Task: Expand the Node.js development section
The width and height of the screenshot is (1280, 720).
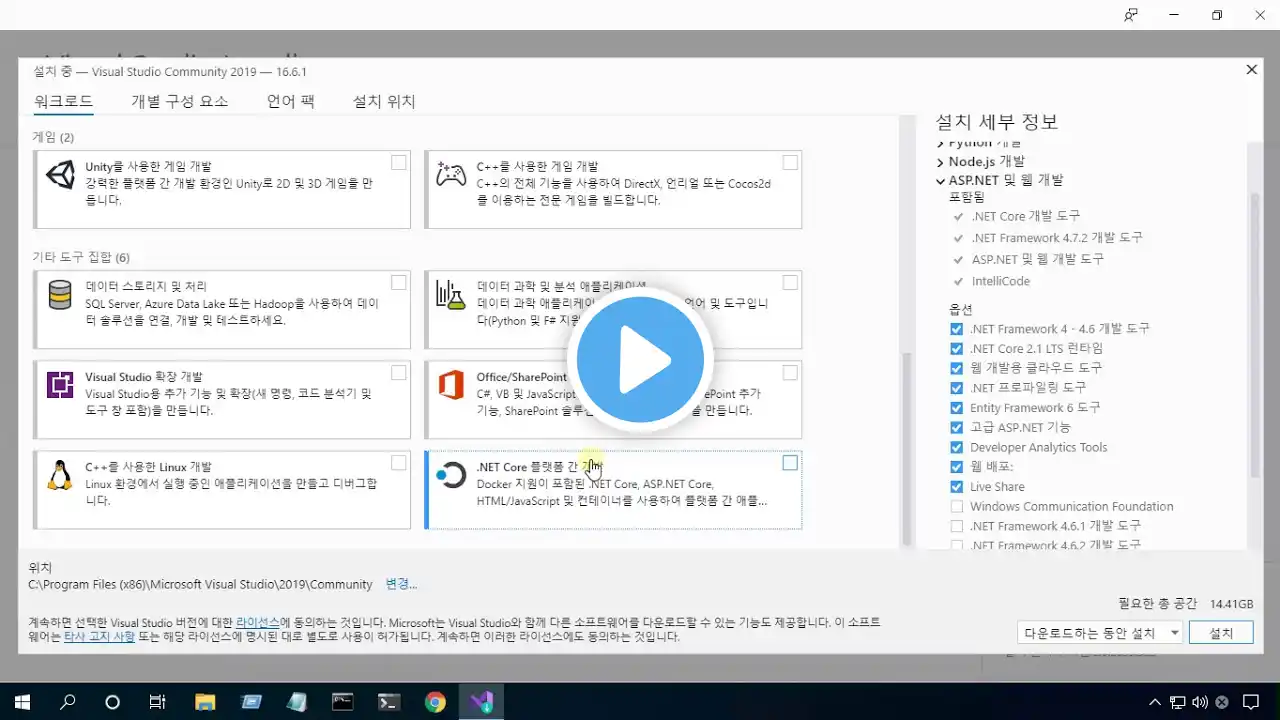Action: tap(941, 162)
